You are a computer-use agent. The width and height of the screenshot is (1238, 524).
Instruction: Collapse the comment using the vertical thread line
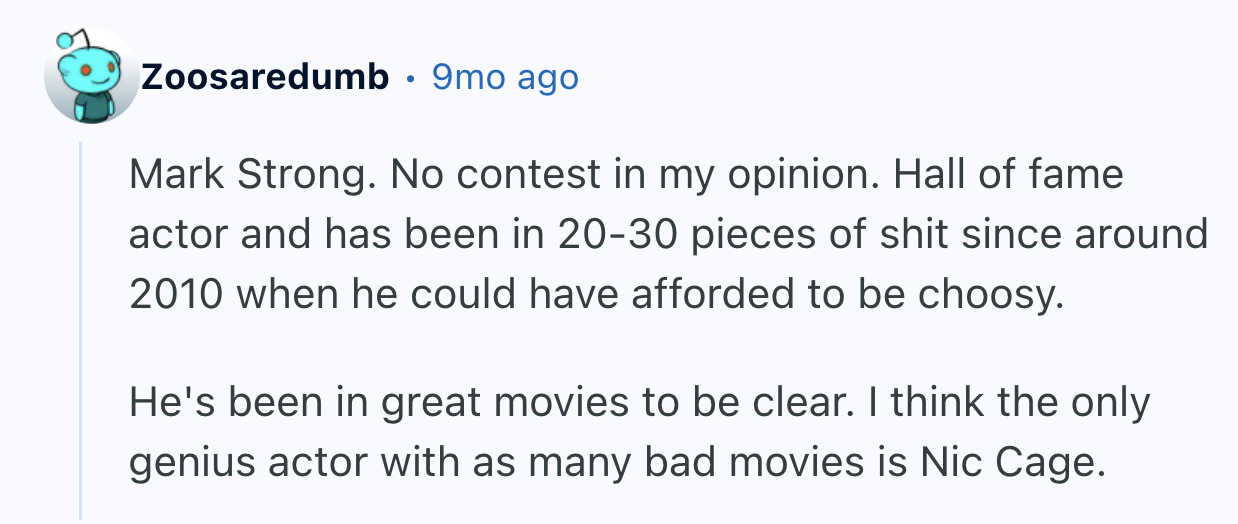[81, 330]
